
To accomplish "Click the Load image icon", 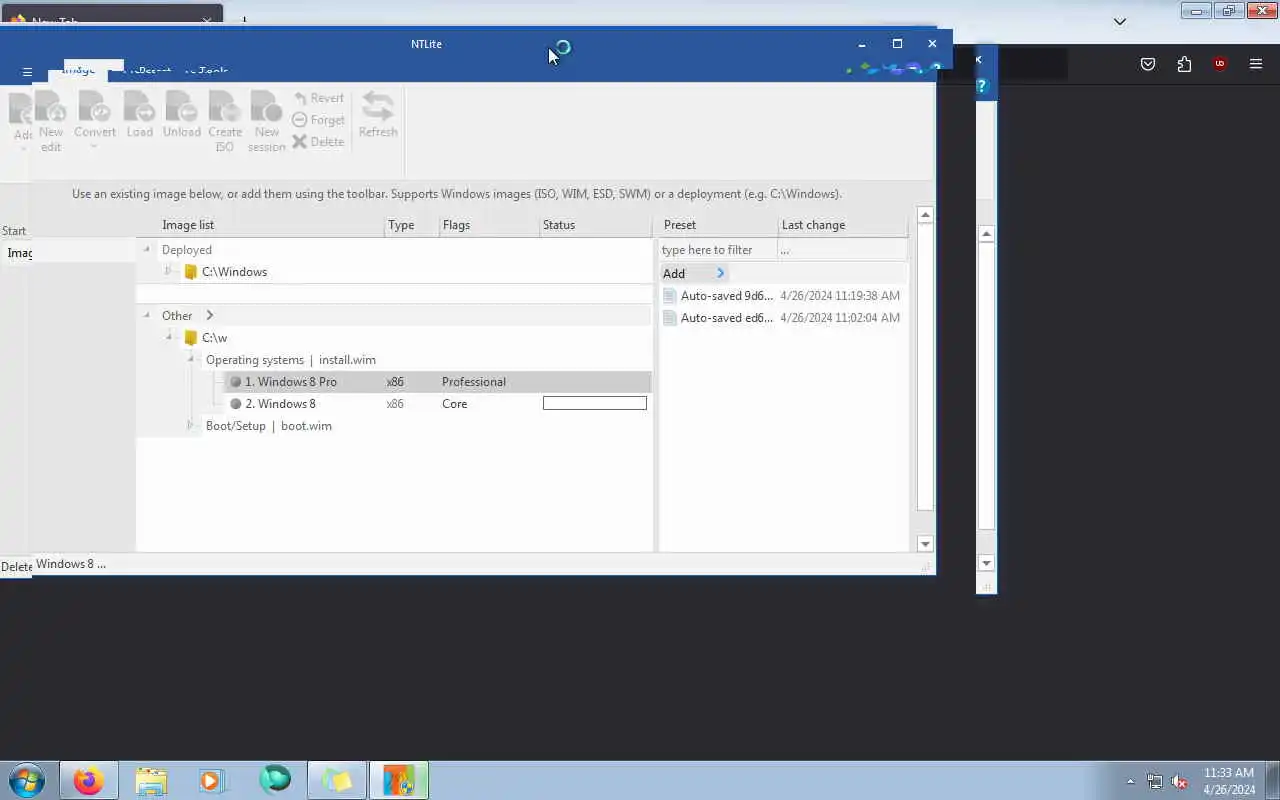I will tap(139, 107).
